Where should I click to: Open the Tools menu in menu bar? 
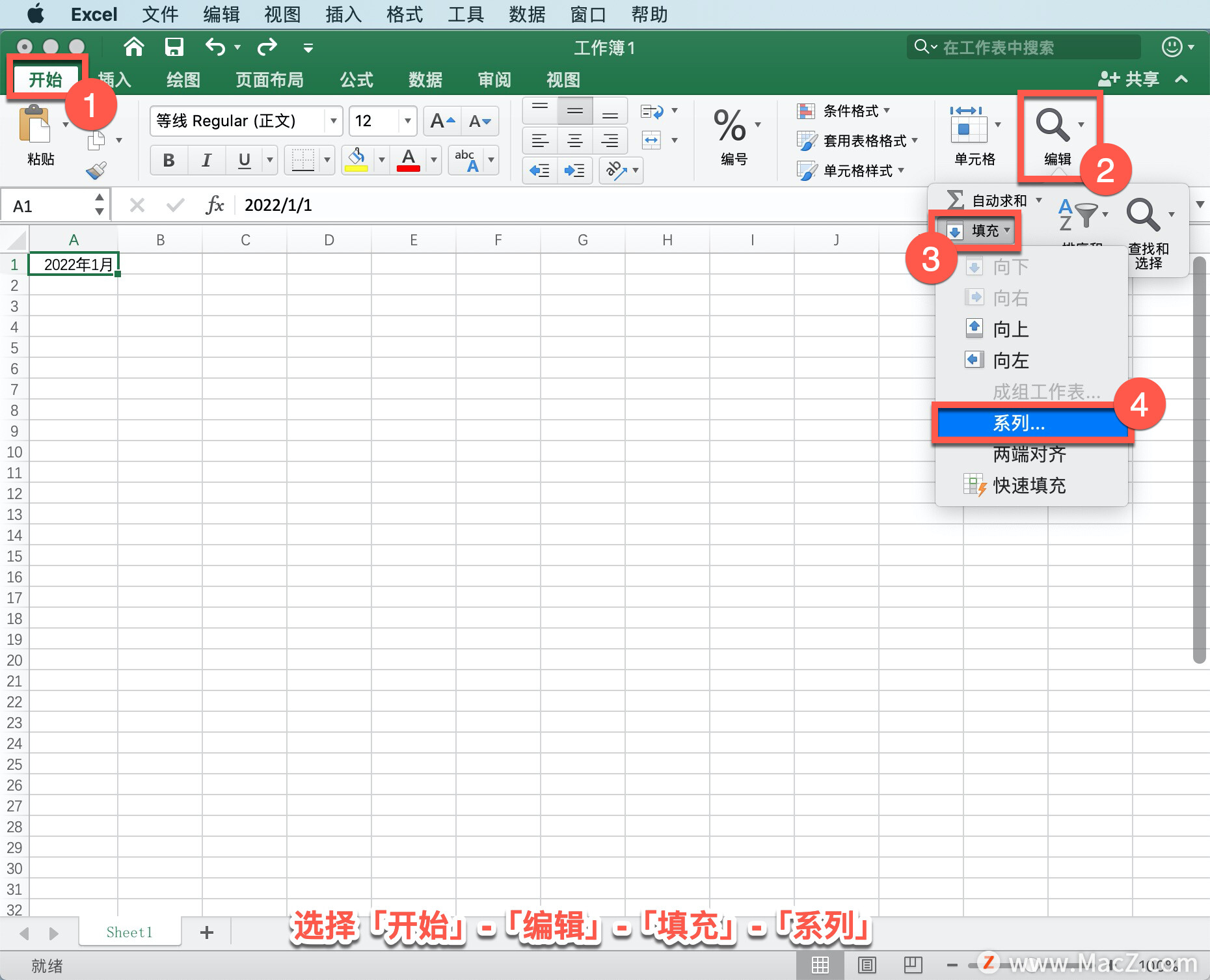click(x=465, y=14)
